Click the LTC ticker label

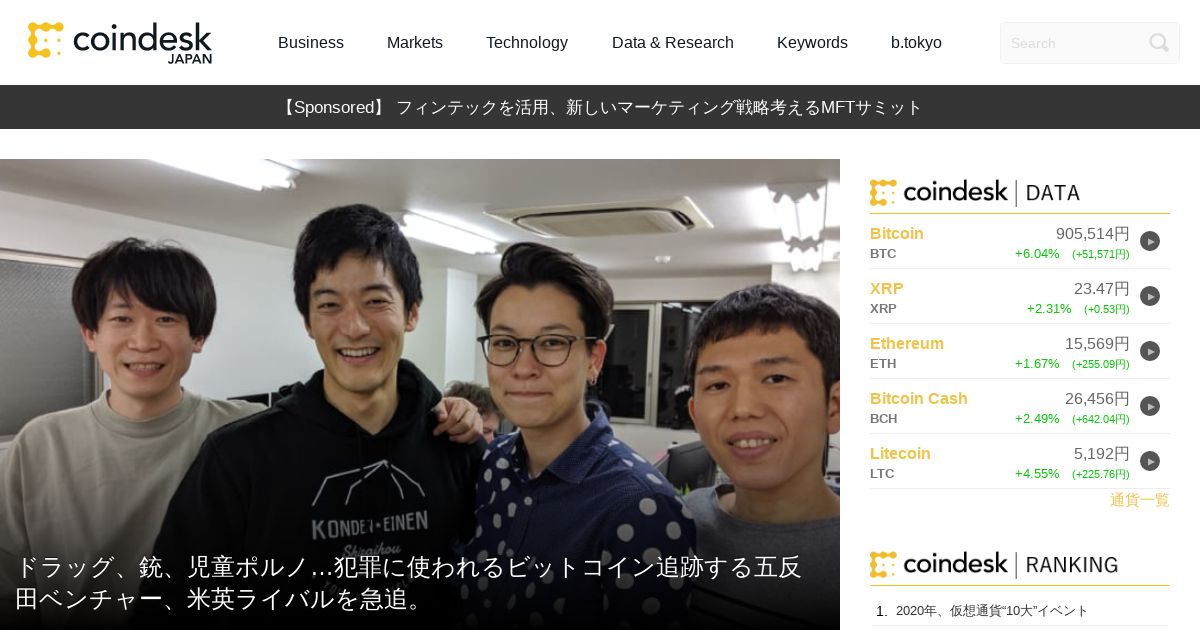point(882,474)
